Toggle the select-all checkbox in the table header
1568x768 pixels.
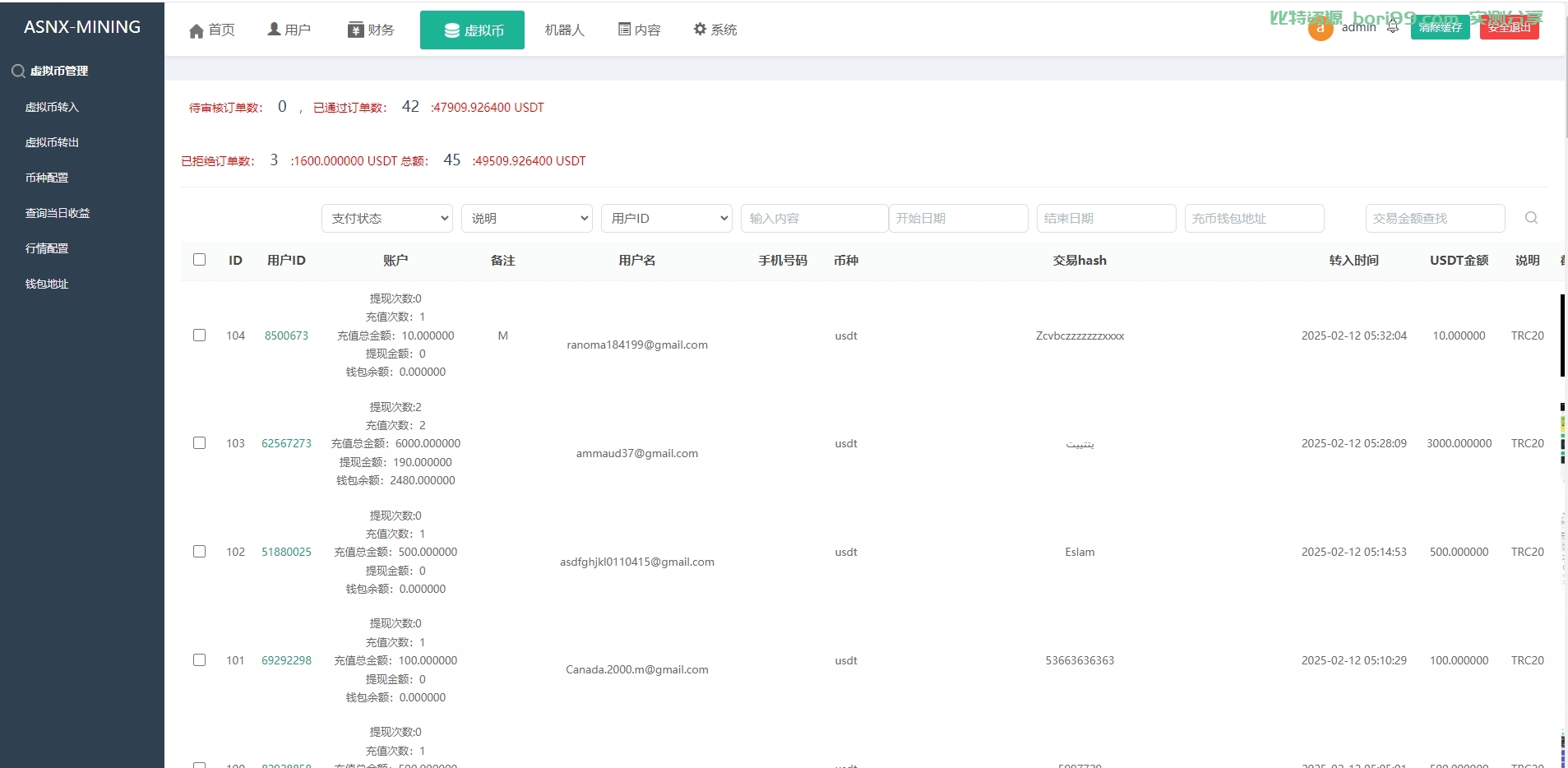pos(199,260)
